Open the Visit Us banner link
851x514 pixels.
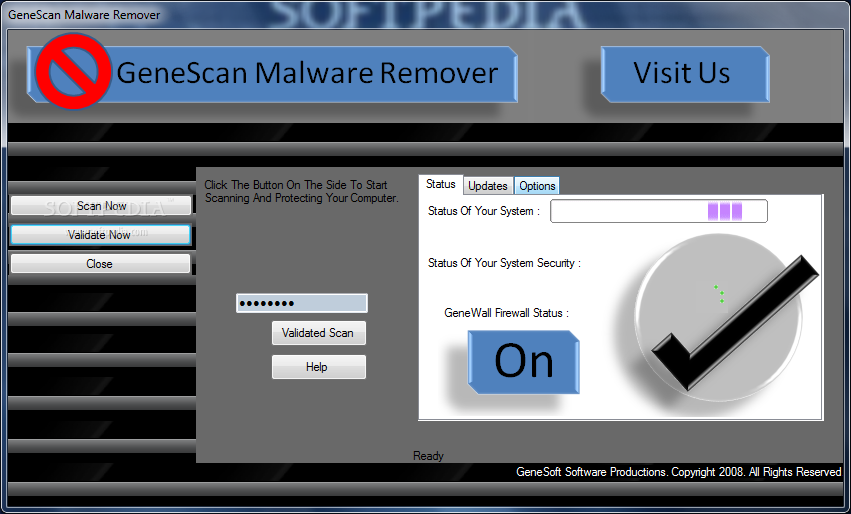[x=685, y=74]
